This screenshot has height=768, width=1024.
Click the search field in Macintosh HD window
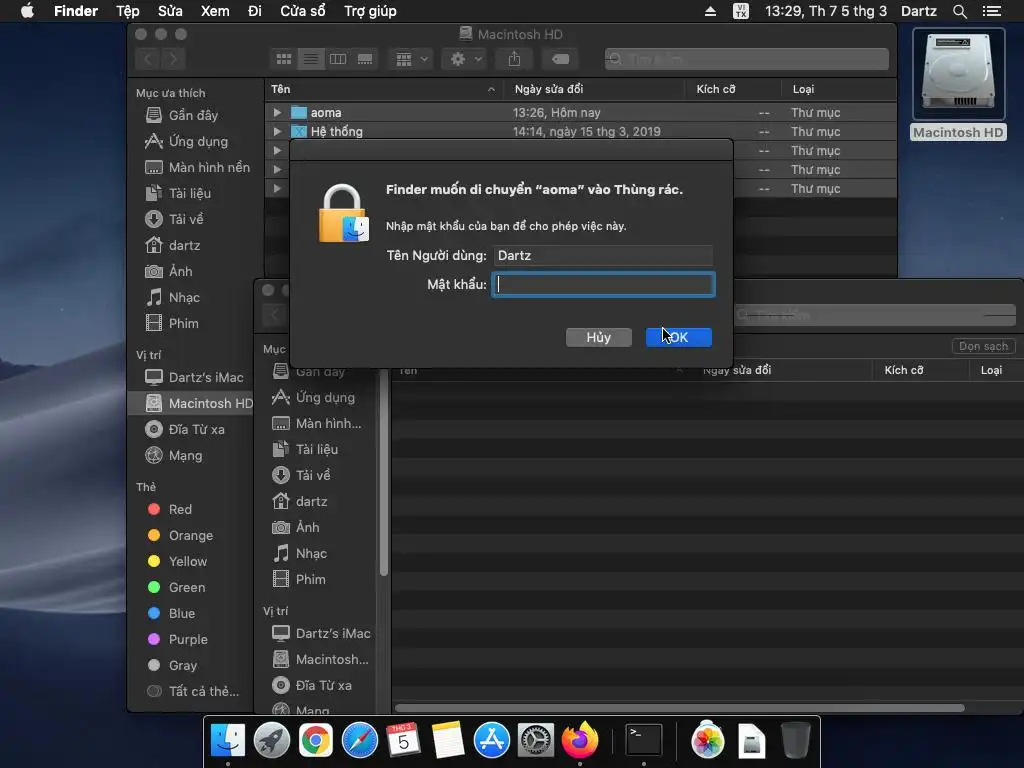pos(746,59)
